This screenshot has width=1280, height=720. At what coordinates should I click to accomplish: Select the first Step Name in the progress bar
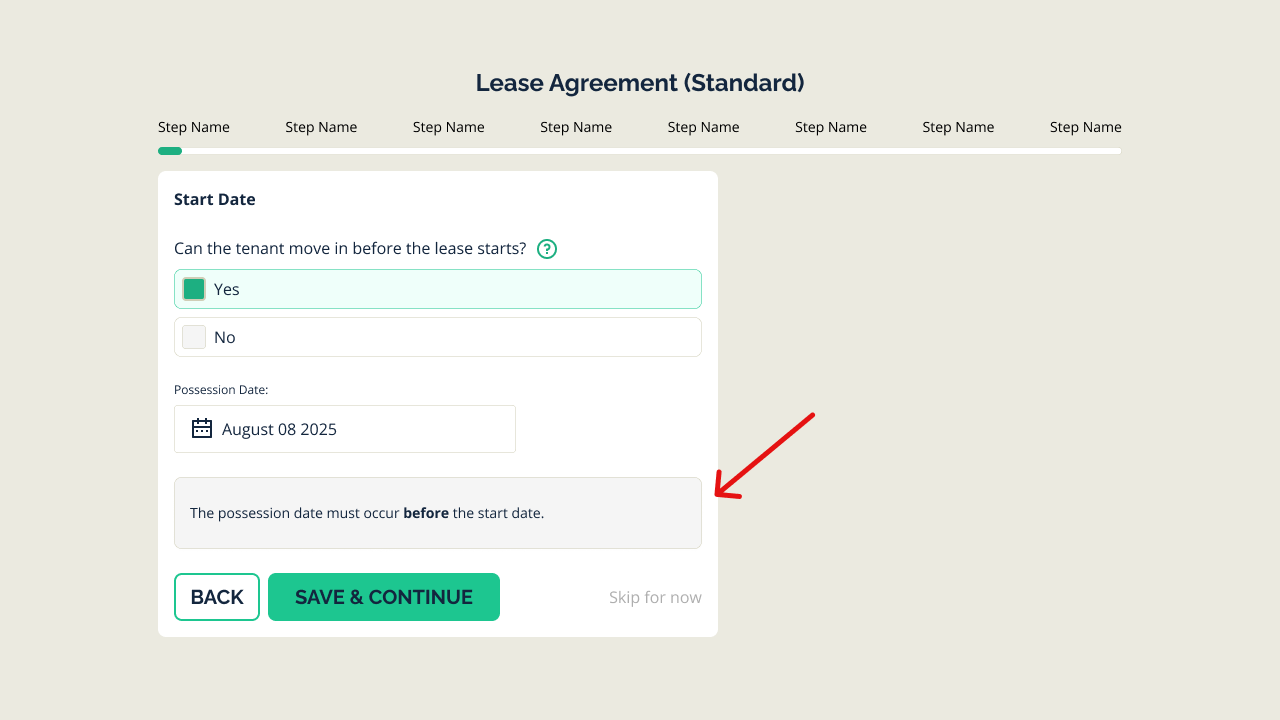click(x=193, y=127)
